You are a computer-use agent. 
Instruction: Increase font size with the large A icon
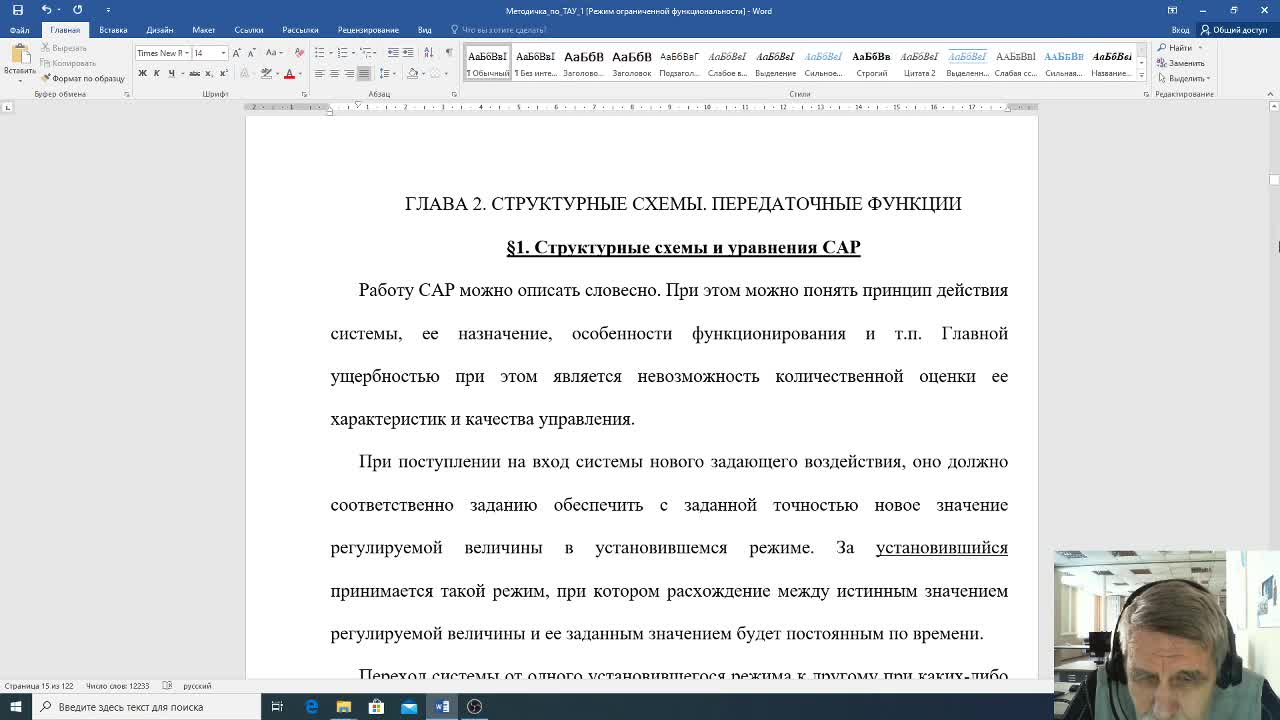(x=236, y=53)
